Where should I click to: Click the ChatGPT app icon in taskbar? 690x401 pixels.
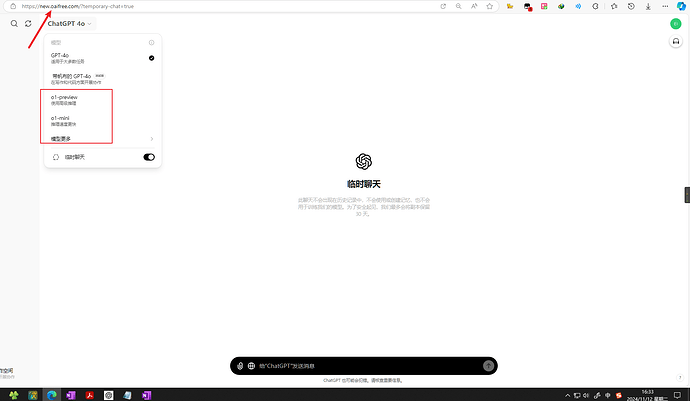click(109, 395)
